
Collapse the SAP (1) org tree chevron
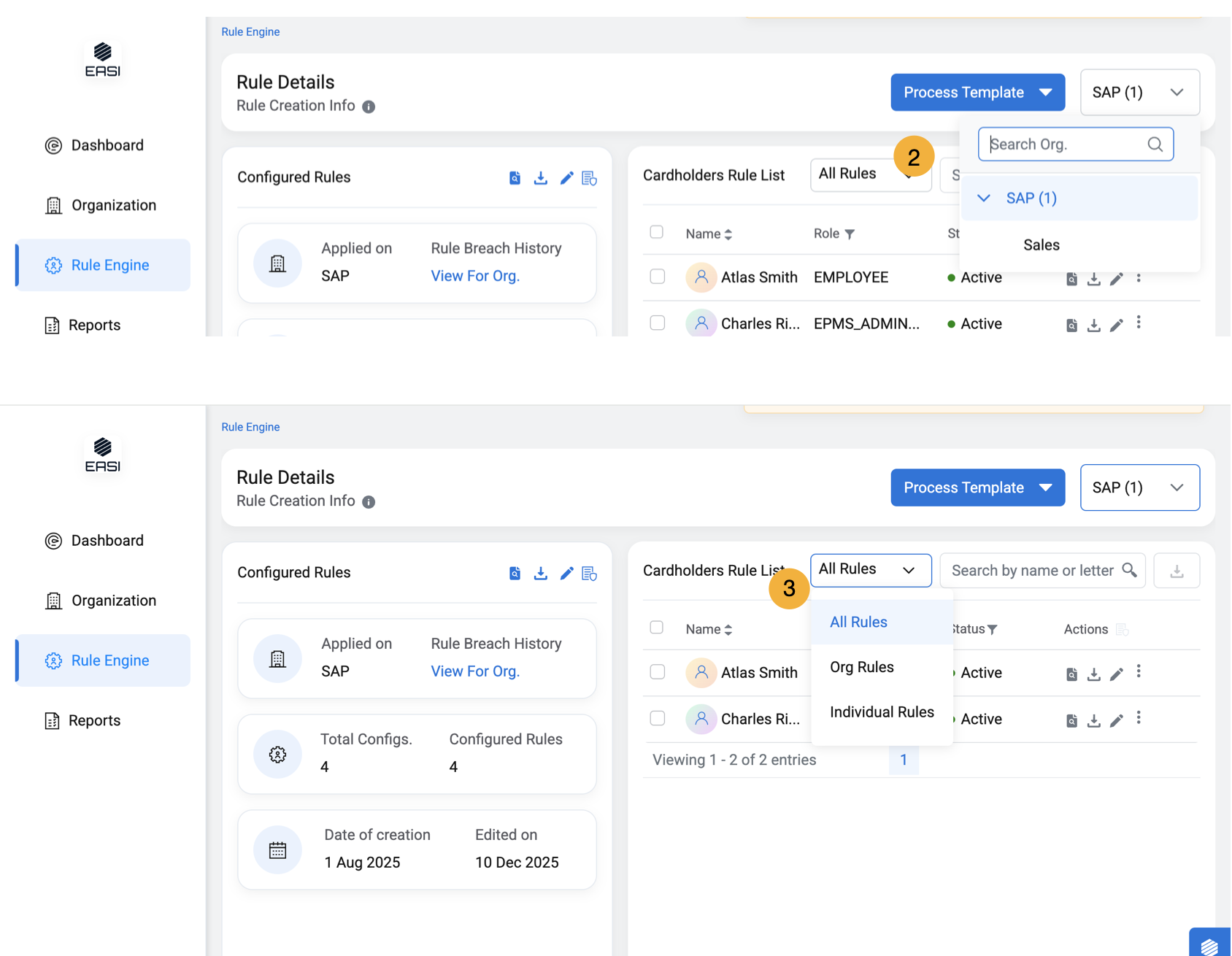[x=984, y=198]
